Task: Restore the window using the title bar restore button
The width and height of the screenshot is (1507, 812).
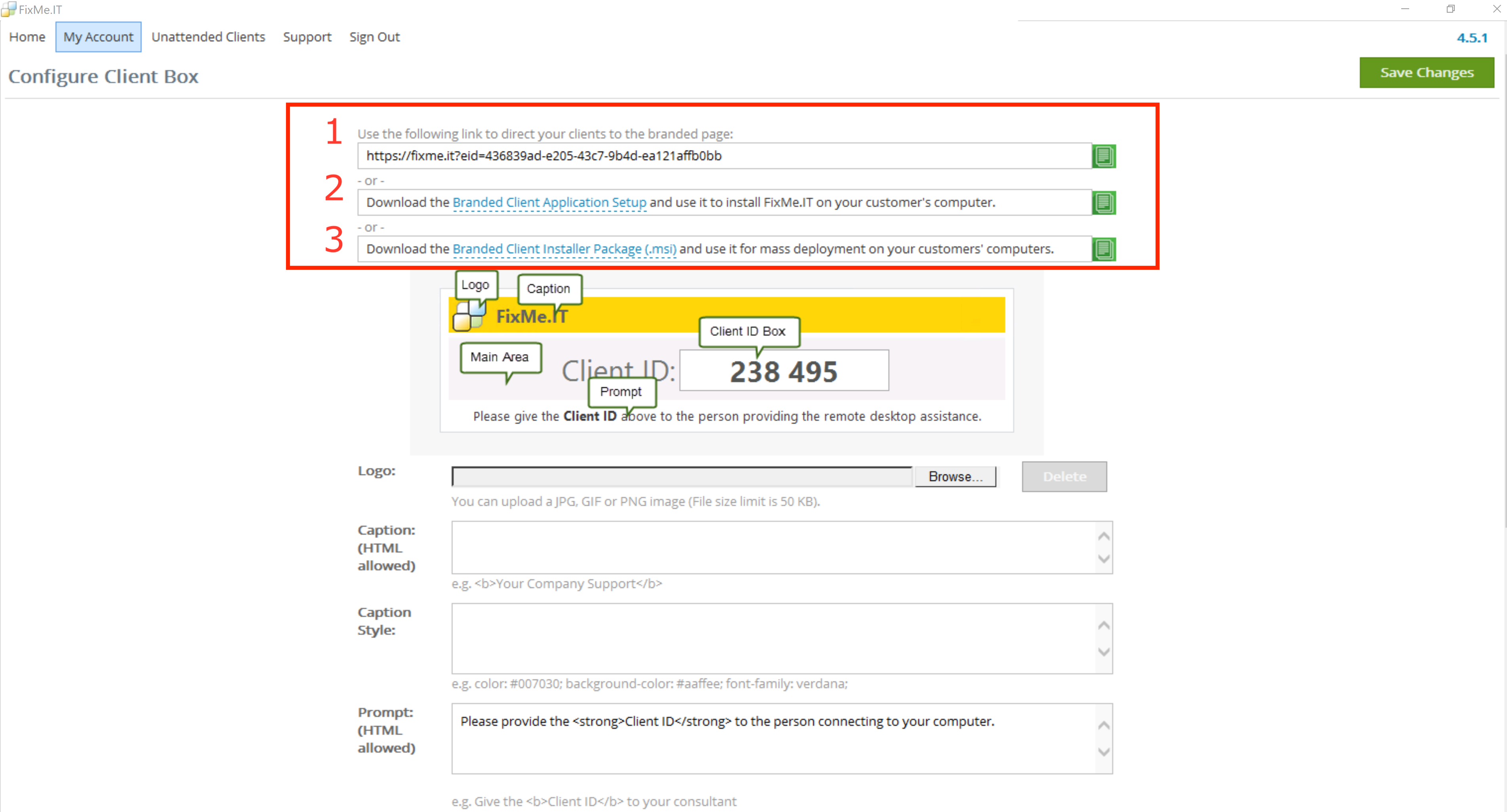Action: [x=1451, y=9]
